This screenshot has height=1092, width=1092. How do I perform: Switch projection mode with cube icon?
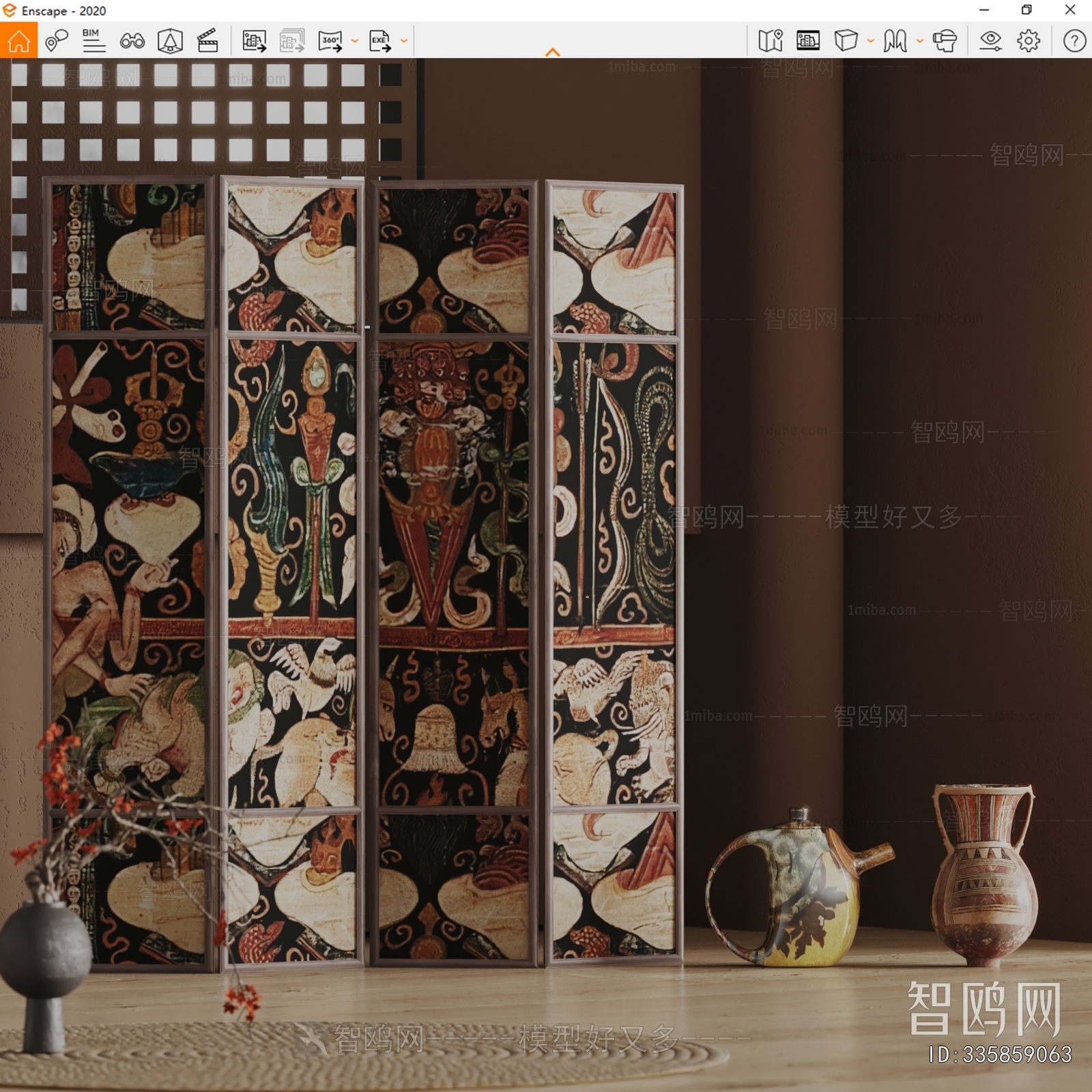(x=846, y=41)
